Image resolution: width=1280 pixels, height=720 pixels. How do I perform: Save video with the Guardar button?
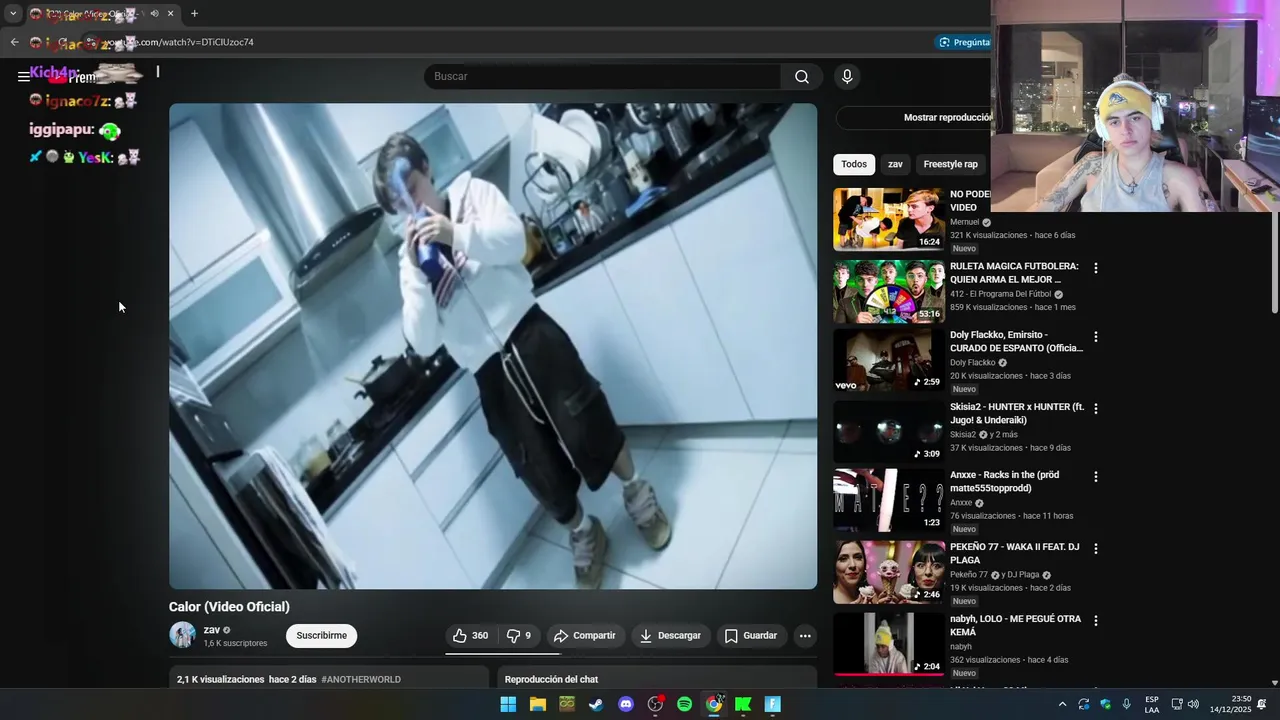click(x=750, y=636)
